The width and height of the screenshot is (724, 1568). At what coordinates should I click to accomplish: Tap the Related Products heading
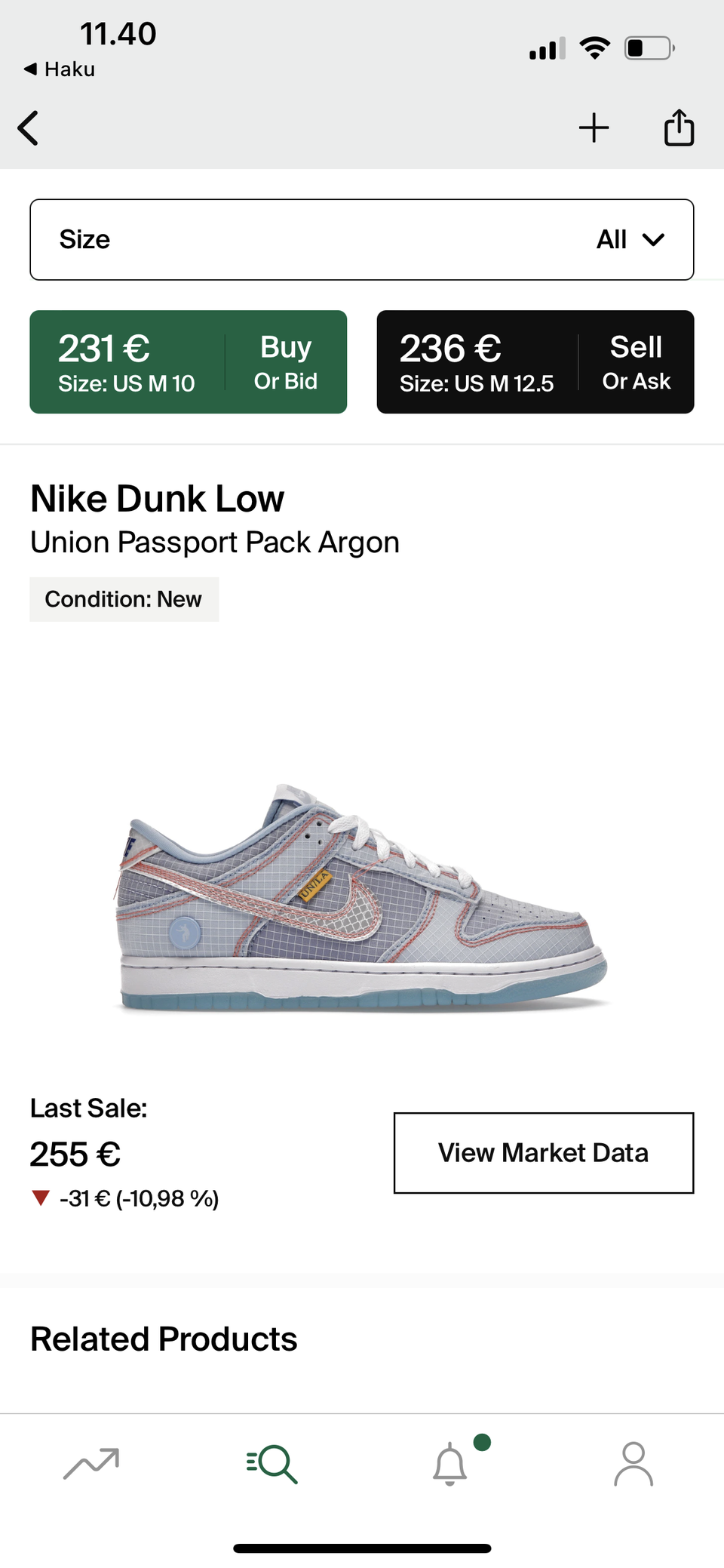point(164,1339)
